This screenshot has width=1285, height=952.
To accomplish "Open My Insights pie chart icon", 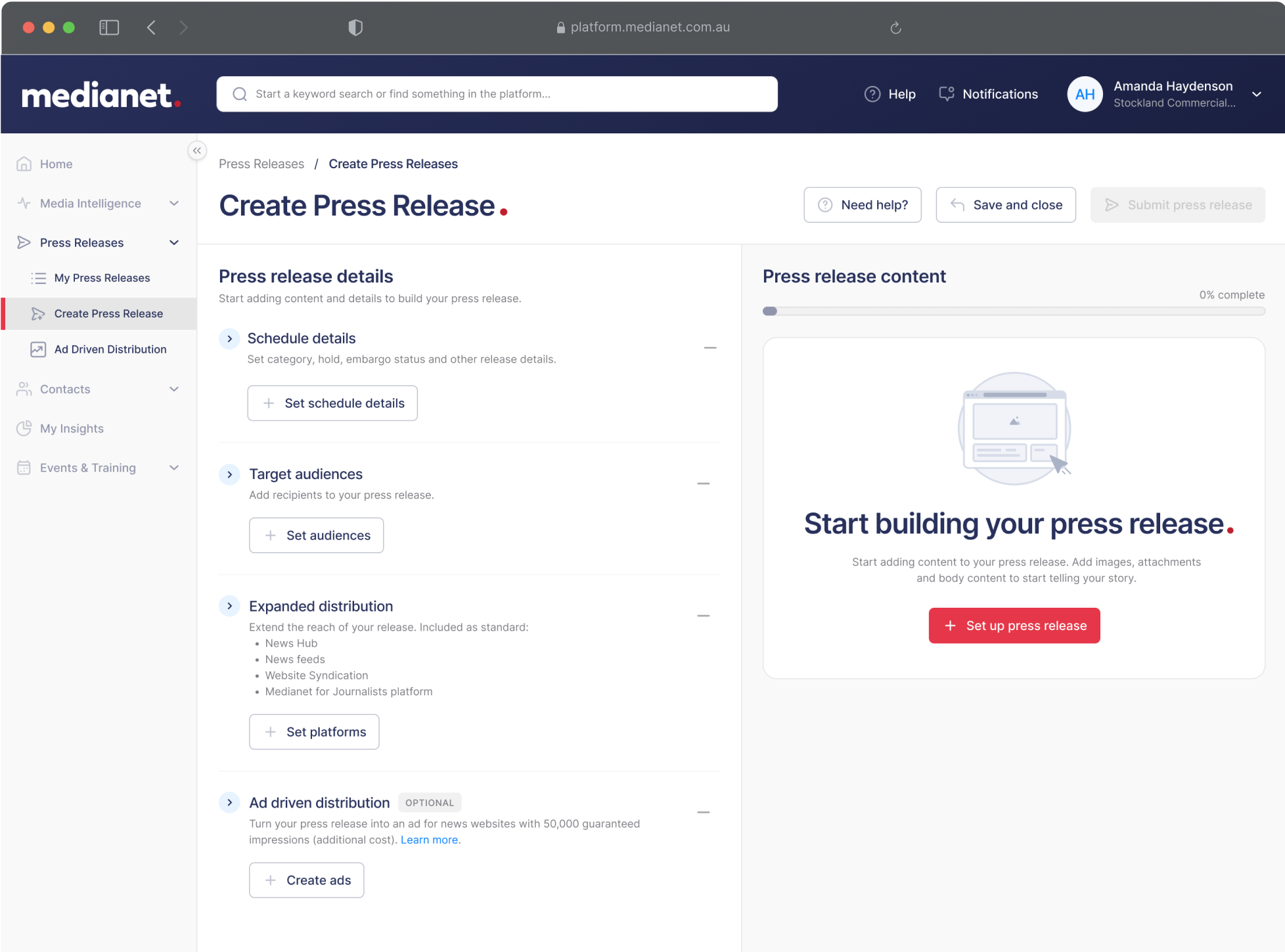I will coord(24,428).
